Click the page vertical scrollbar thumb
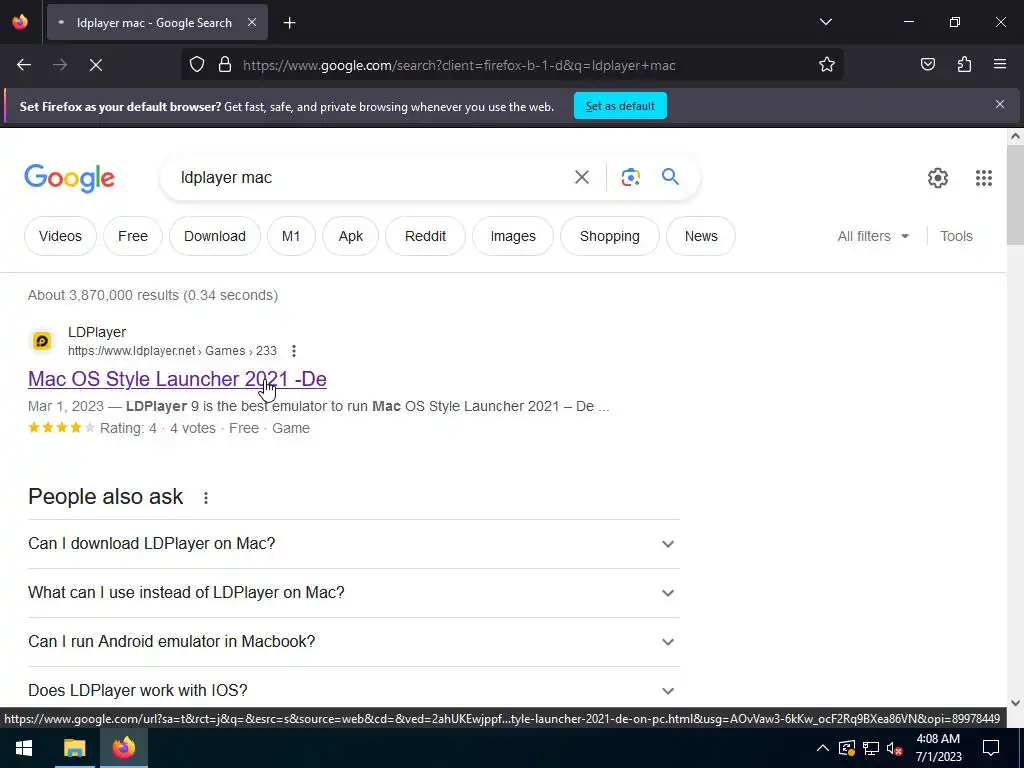This screenshot has width=1024, height=768. tap(1015, 195)
